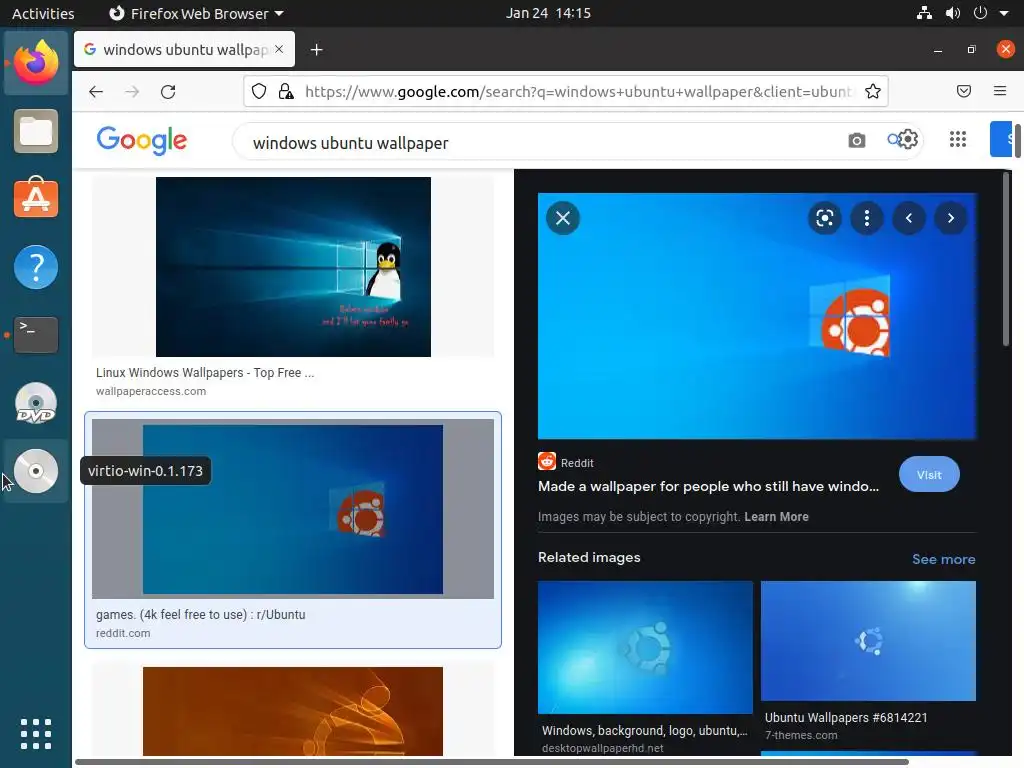Click the Visit button
Screen dimensions: 1024x768
(929, 475)
